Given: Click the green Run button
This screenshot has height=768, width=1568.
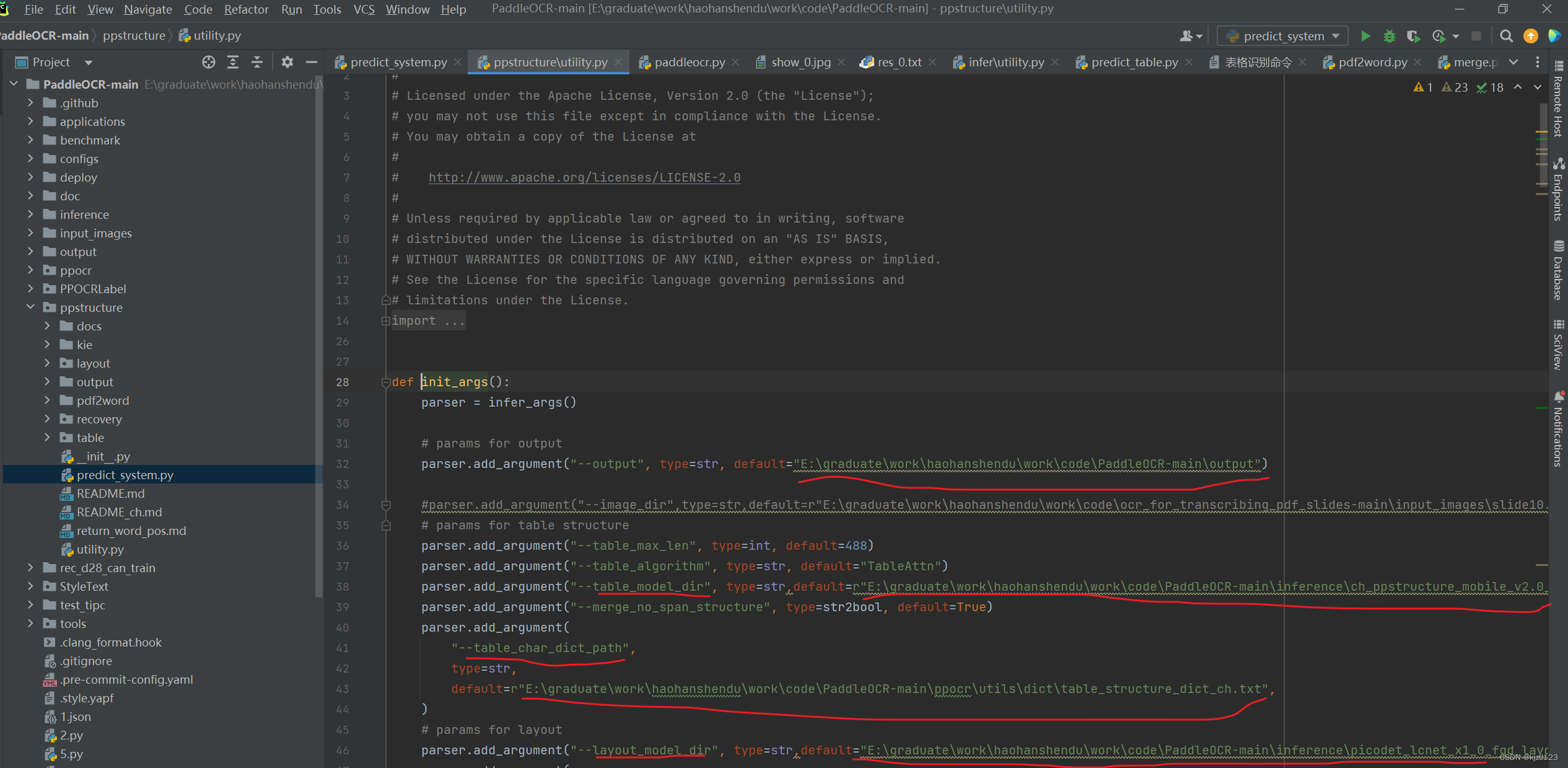Looking at the screenshot, I should (x=1365, y=37).
